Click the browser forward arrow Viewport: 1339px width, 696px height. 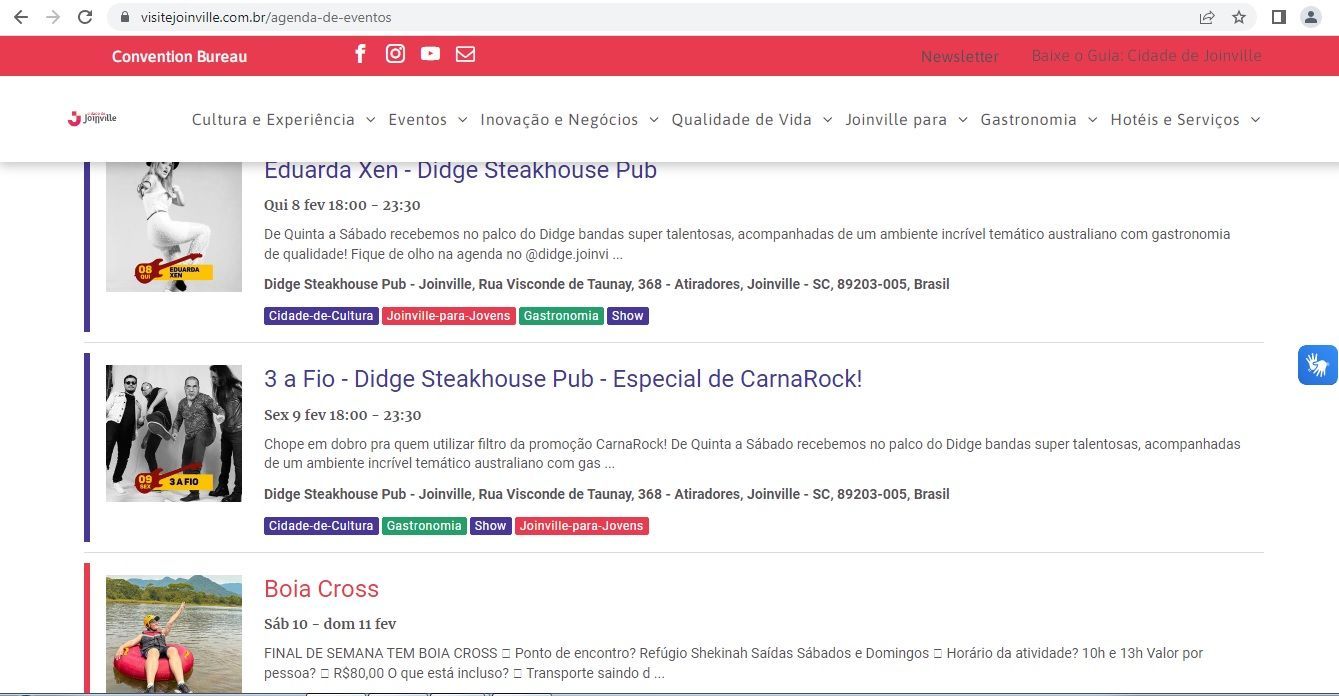tap(53, 17)
